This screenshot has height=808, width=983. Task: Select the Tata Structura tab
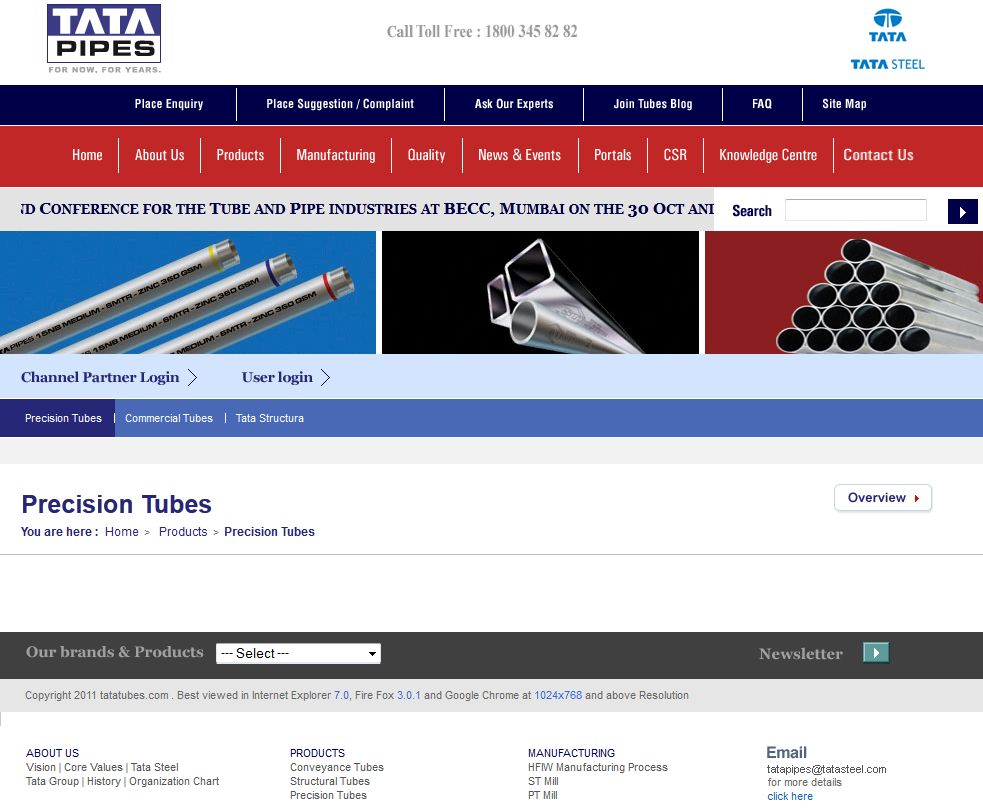click(x=270, y=418)
